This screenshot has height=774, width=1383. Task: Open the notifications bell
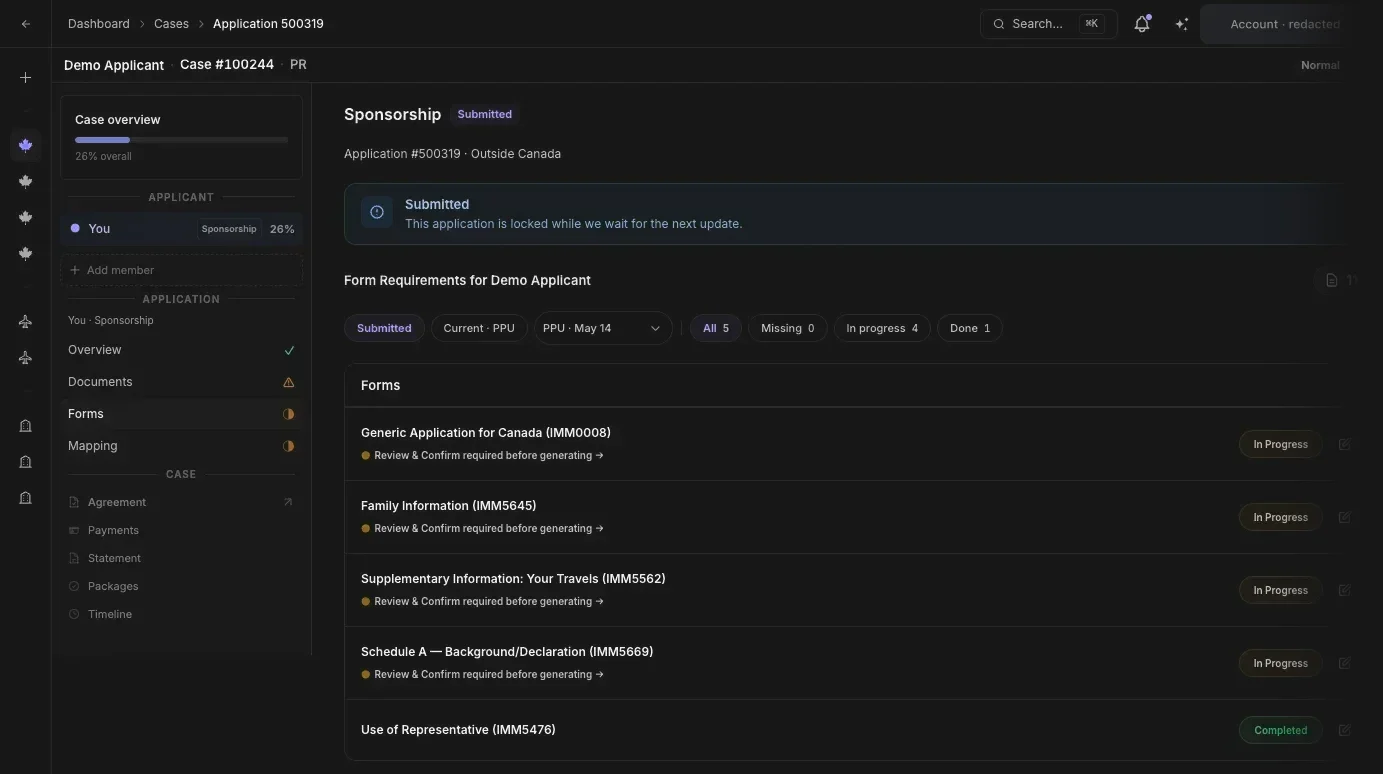pyautogui.click(x=1142, y=24)
